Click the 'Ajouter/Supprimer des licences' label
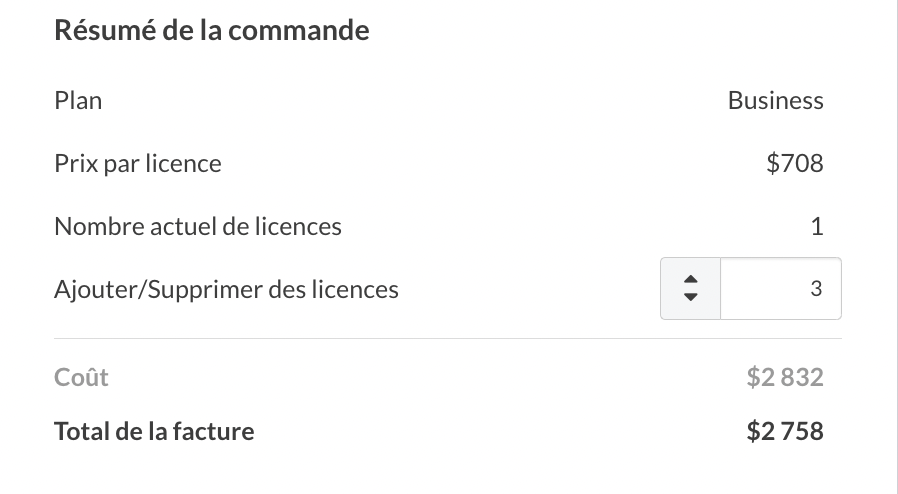This screenshot has width=898, height=494. click(x=226, y=290)
